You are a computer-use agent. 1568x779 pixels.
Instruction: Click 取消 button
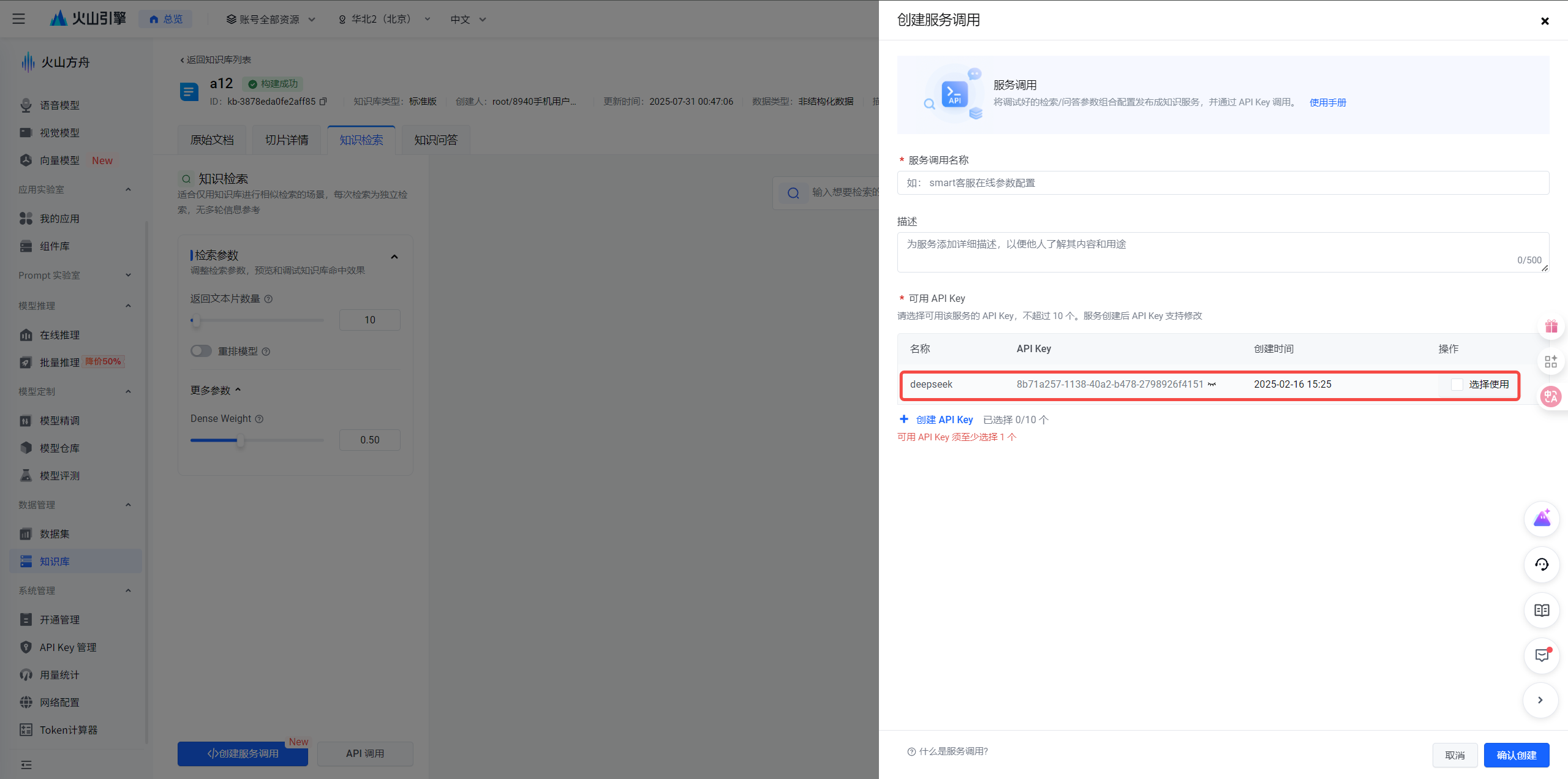[x=1455, y=755]
